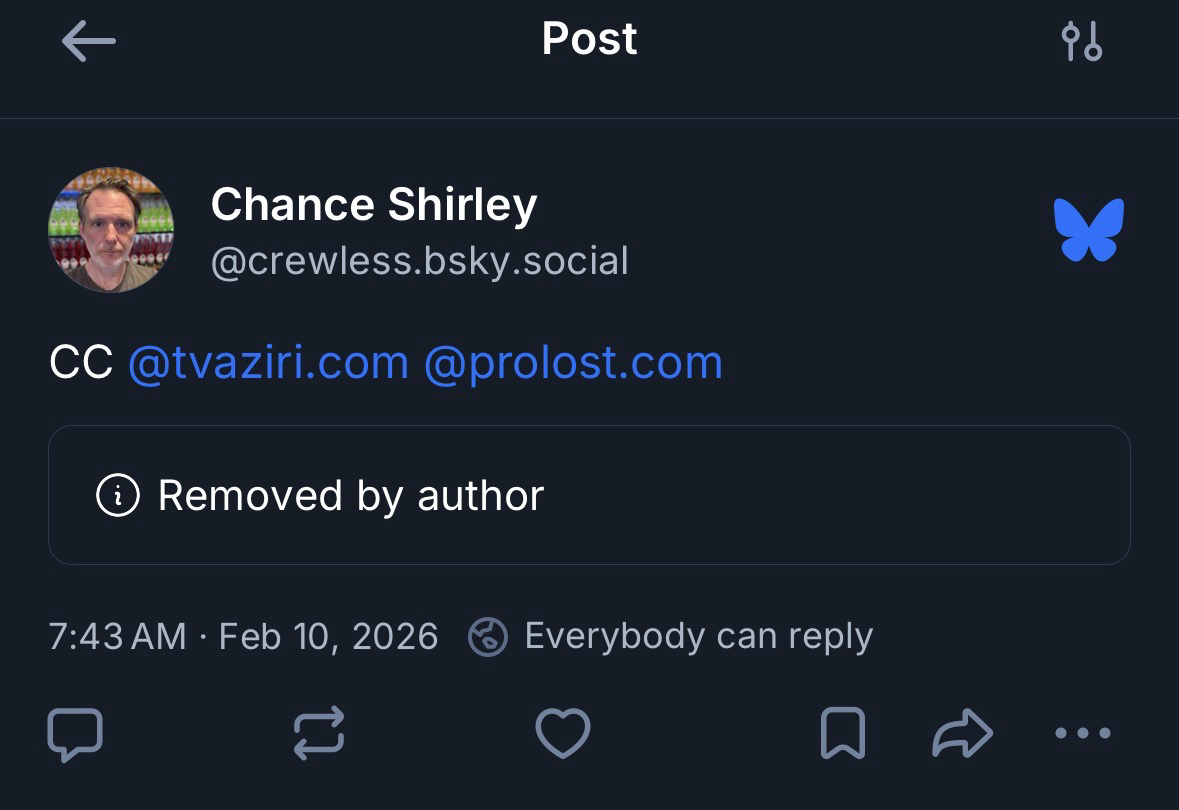Click the 'Removed by author' text

coord(351,496)
